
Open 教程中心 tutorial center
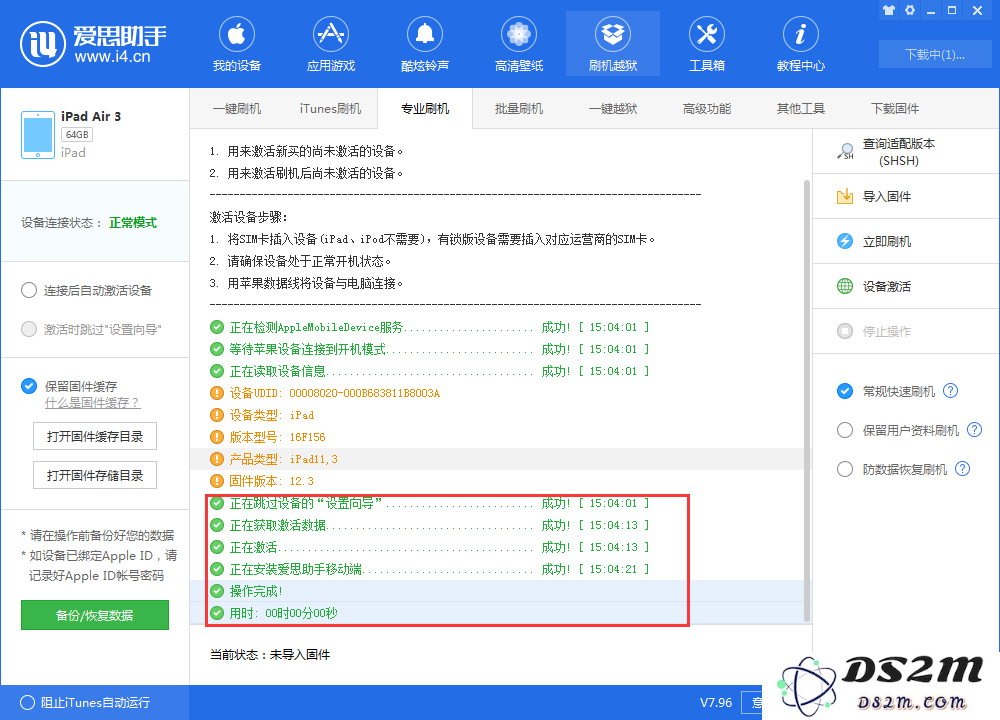pyautogui.click(x=800, y=45)
